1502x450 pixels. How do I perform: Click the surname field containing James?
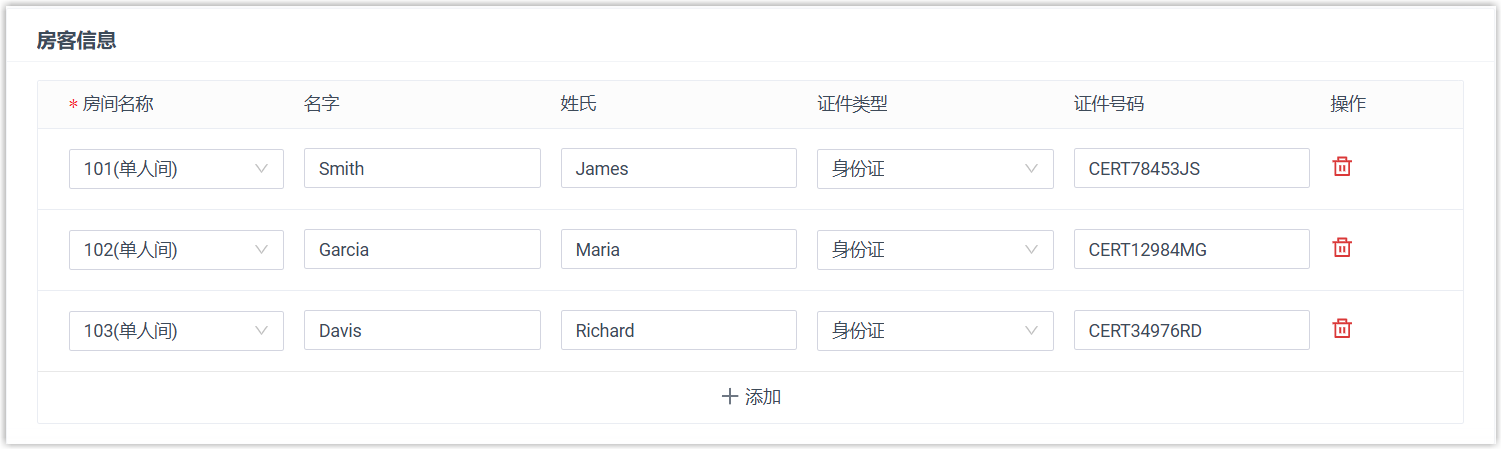[678, 169]
